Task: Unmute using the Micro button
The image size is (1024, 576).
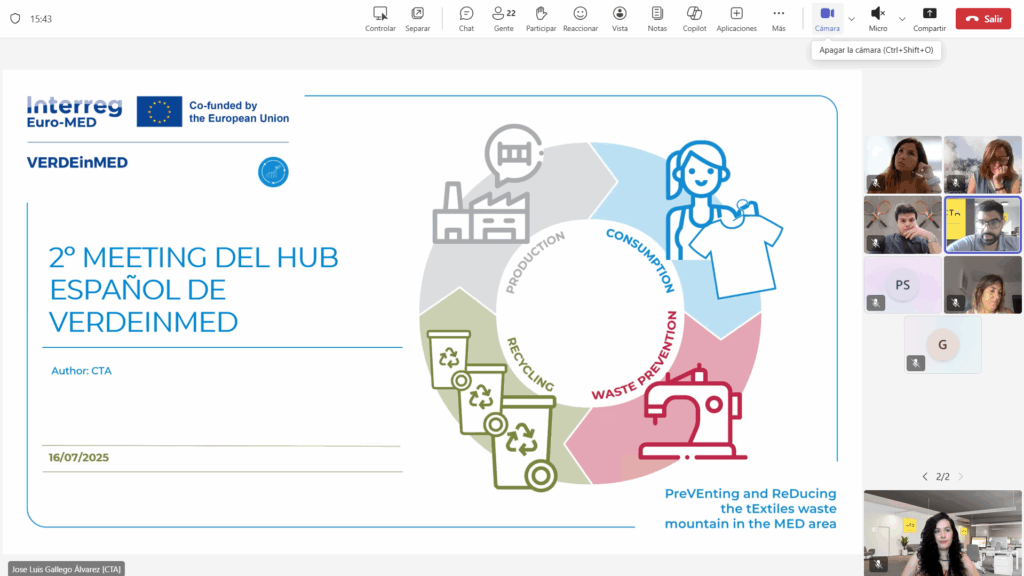Action: tap(878, 19)
